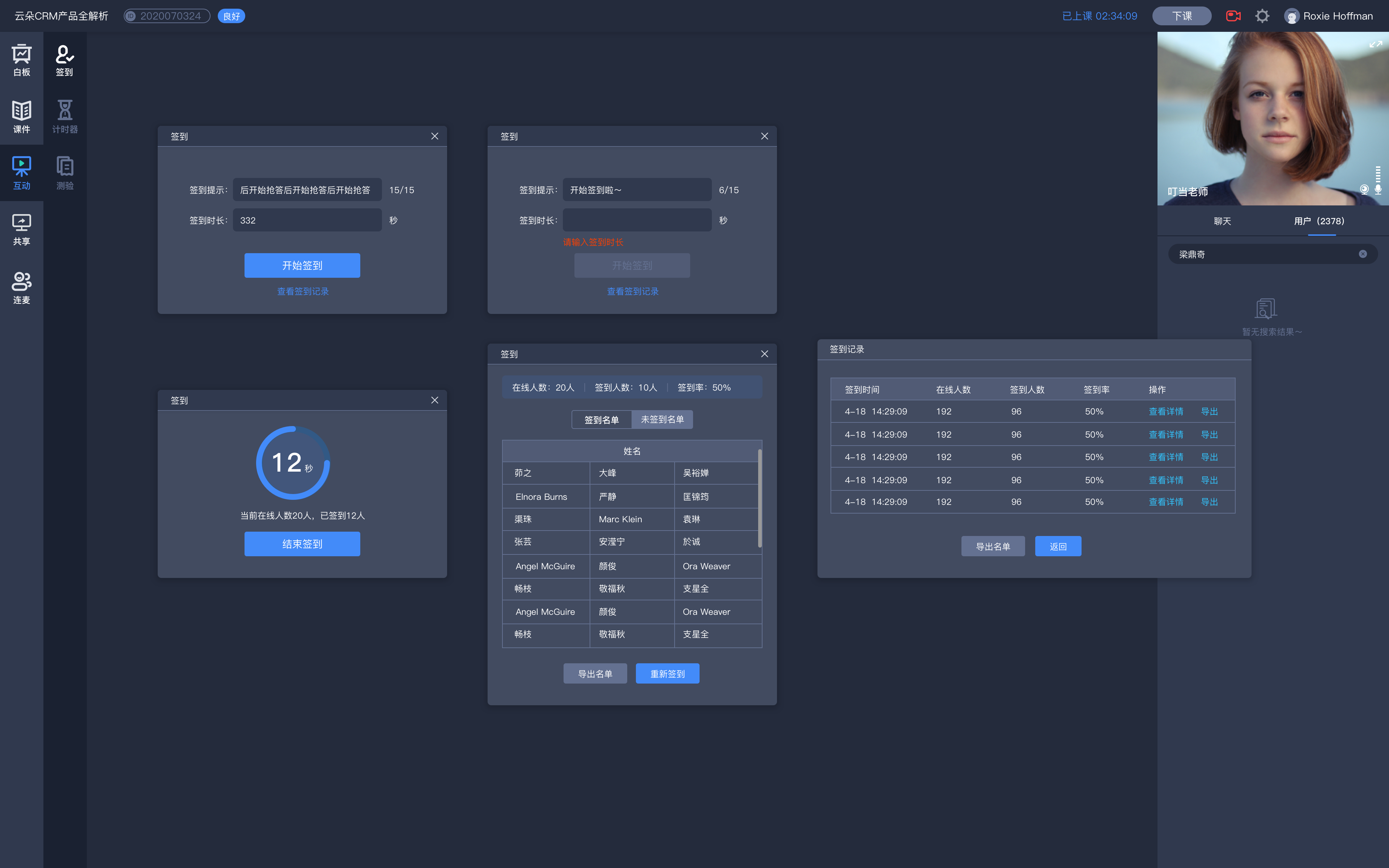1389x868 pixels.
Task: Open the 连麦 (Co-broadcast) sidebar icon
Action: (x=22, y=287)
